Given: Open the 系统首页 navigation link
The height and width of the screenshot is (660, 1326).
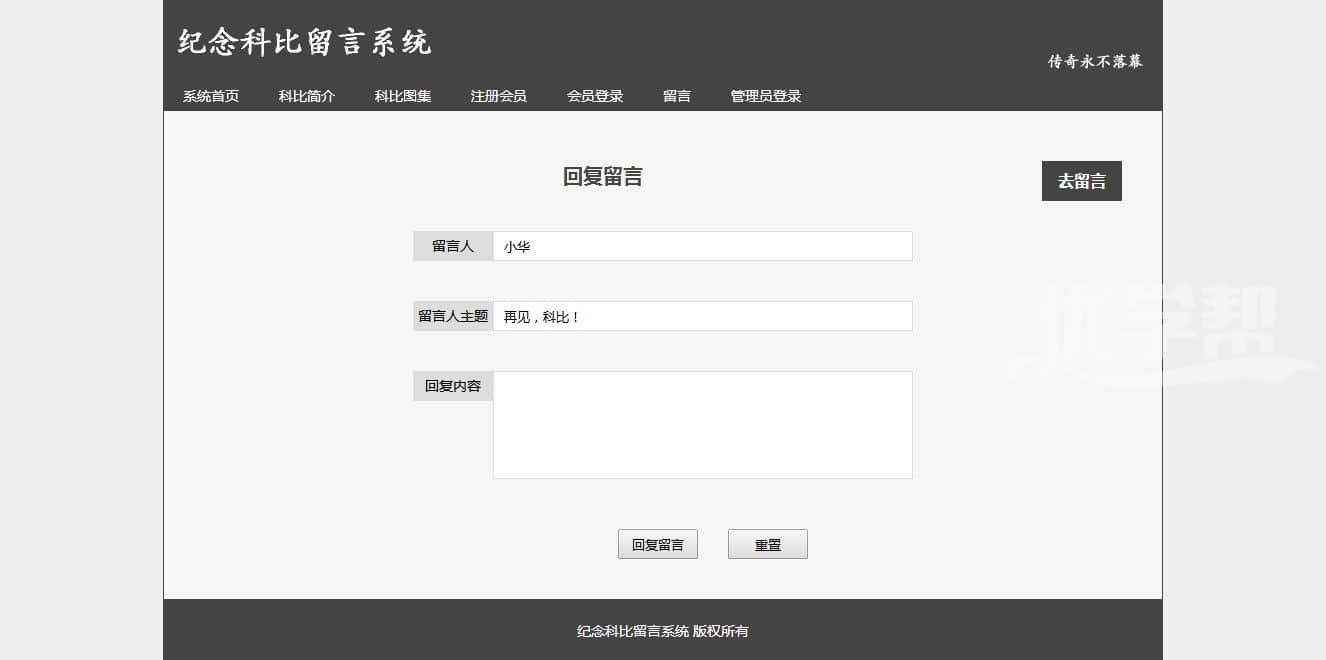Looking at the screenshot, I should 211,96.
